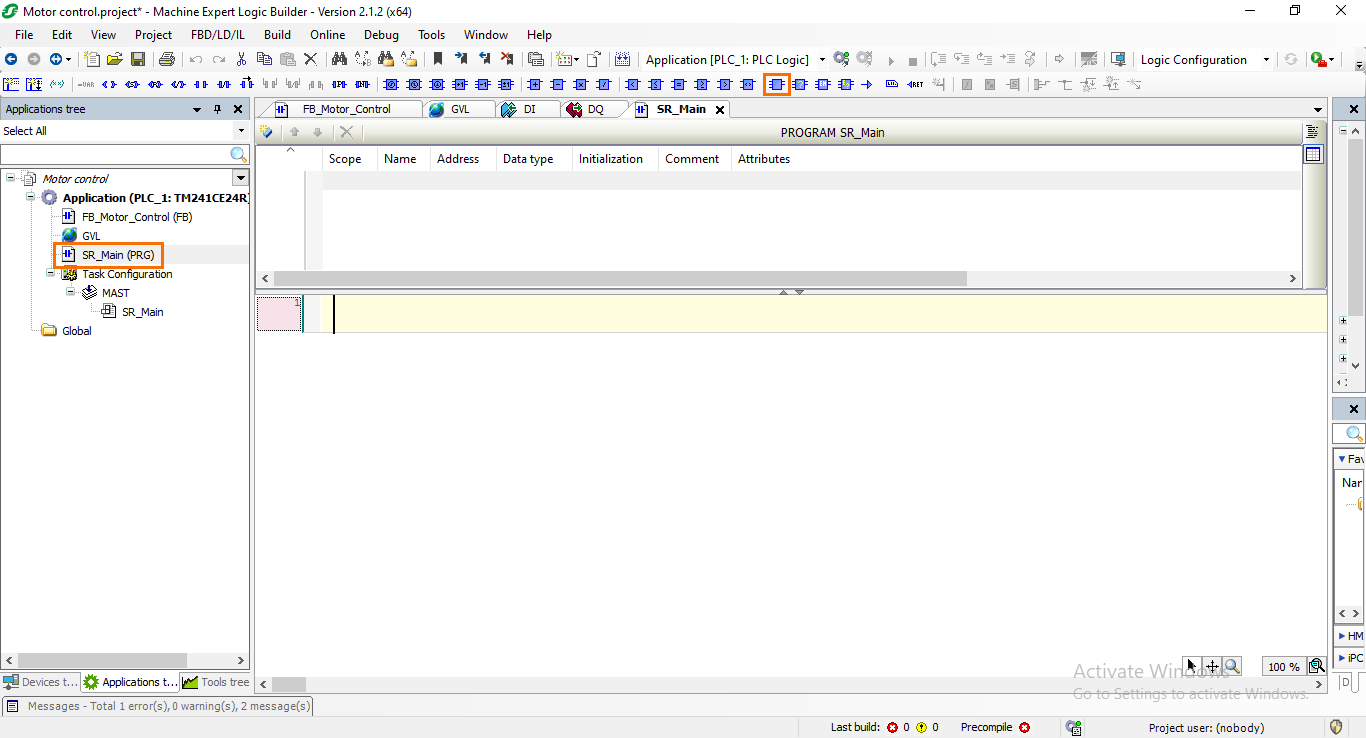1366x738 pixels.
Task: Open the Messages panel at the bottom
Action: 155,706
